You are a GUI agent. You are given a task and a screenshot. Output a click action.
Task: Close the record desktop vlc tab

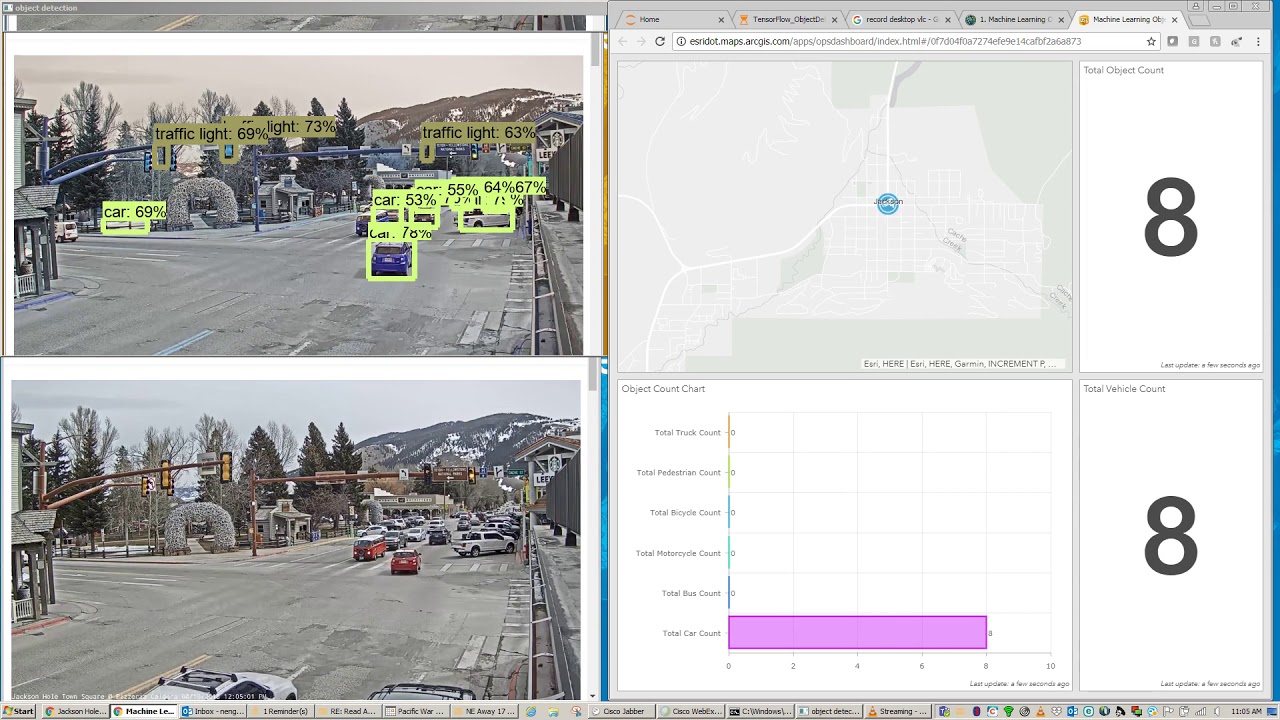[x=948, y=19]
